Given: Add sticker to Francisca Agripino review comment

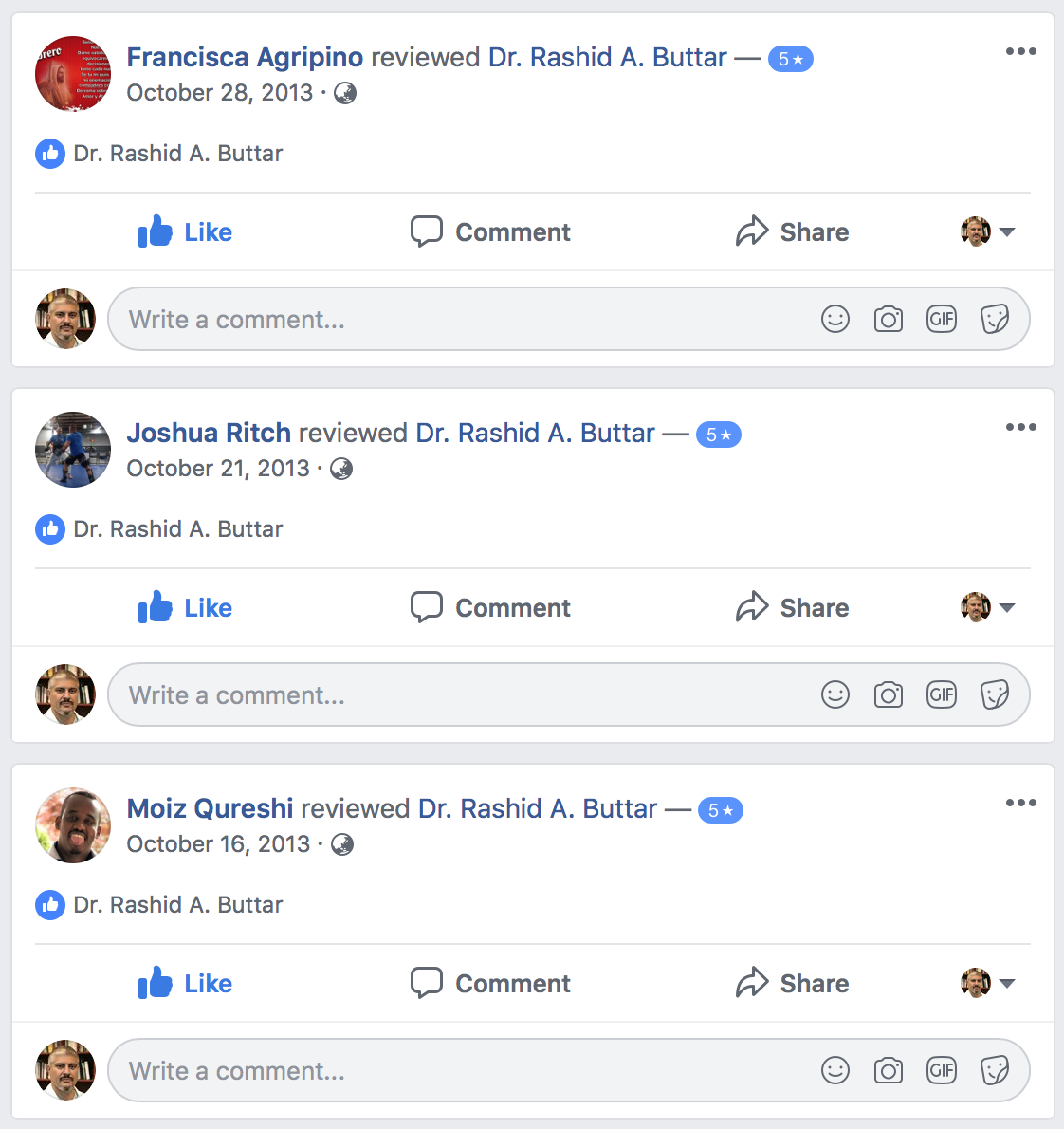Looking at the screenshot, I should pyautogui.click(x=995, y=319).
